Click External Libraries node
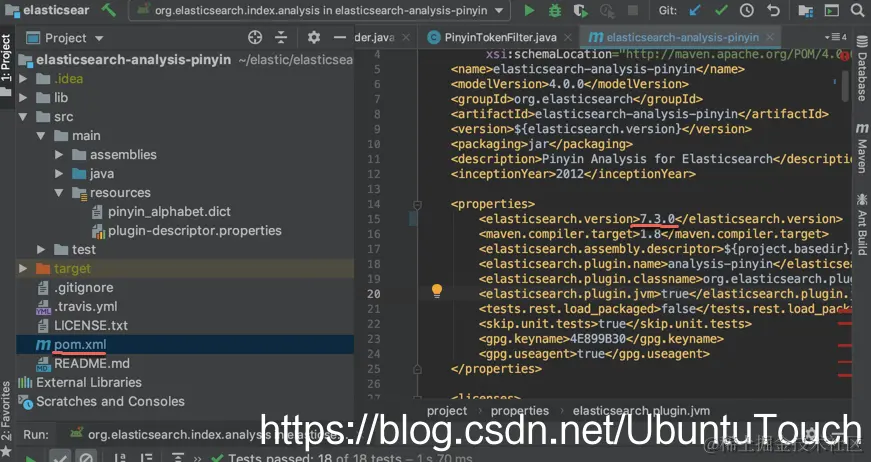 pos(89,383)
